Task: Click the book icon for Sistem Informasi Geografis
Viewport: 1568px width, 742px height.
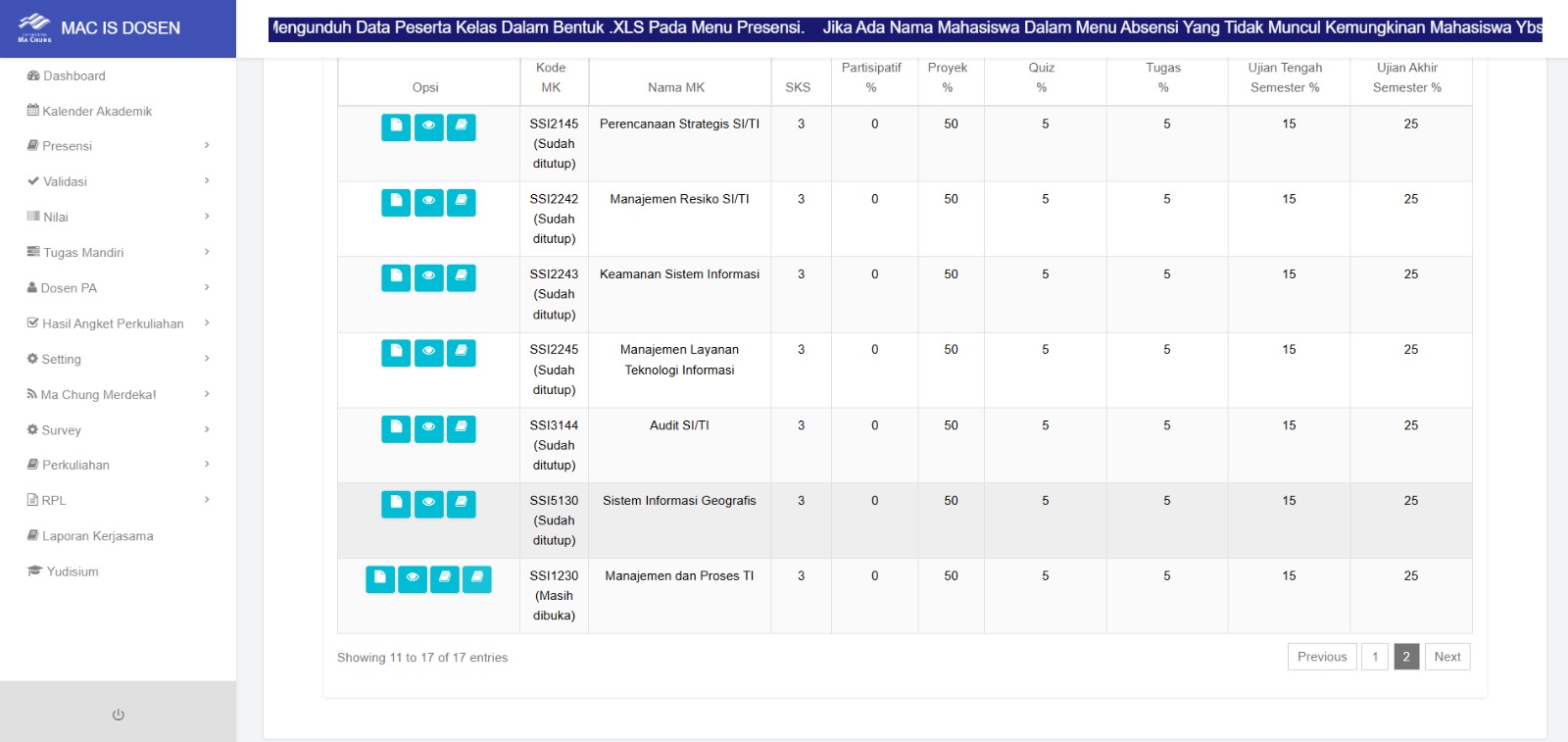Action: (462, 505)
